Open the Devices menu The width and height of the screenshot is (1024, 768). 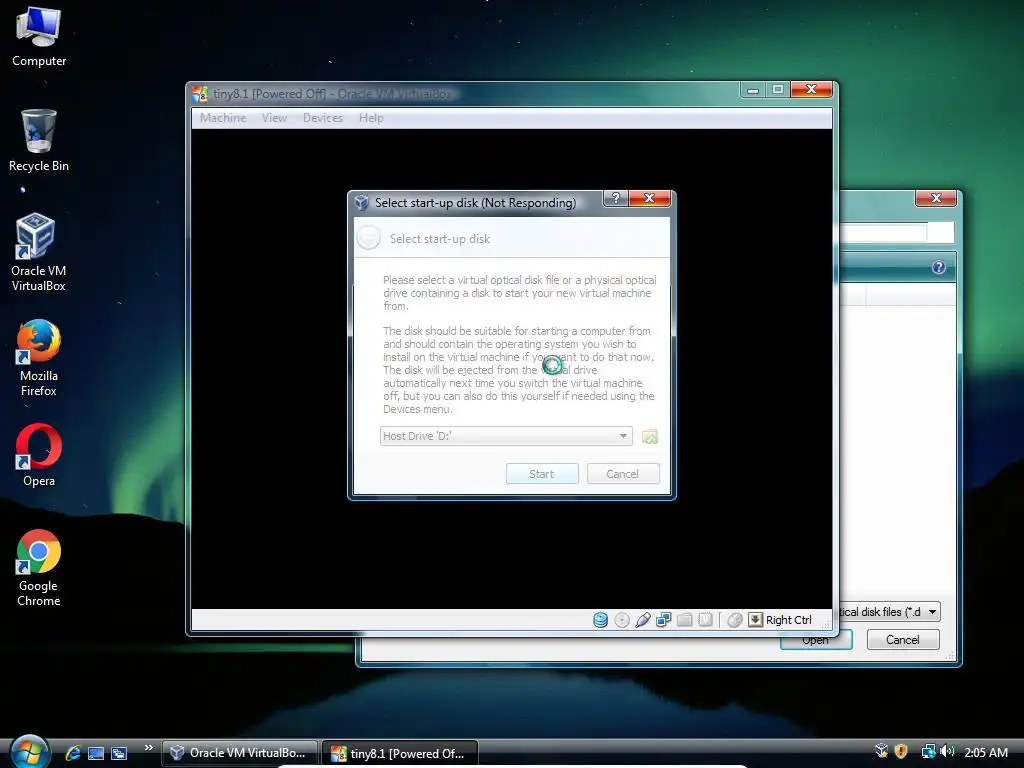(323, 118)
